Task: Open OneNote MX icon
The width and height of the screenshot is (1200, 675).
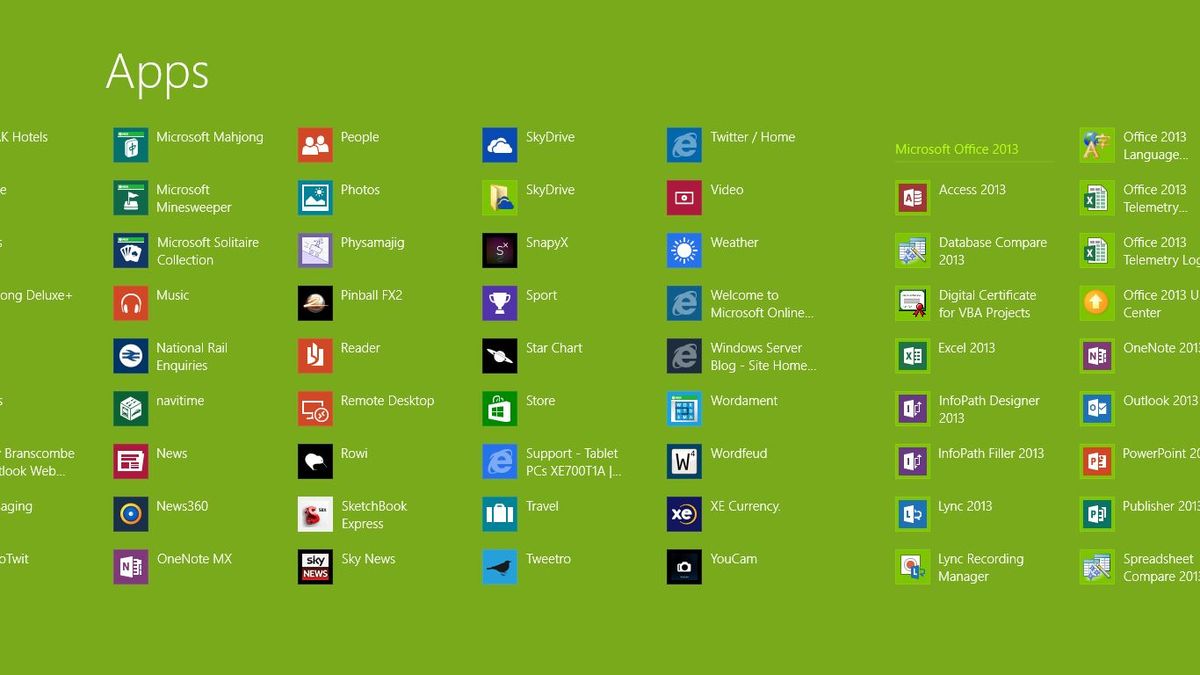Action: point(131,567)
